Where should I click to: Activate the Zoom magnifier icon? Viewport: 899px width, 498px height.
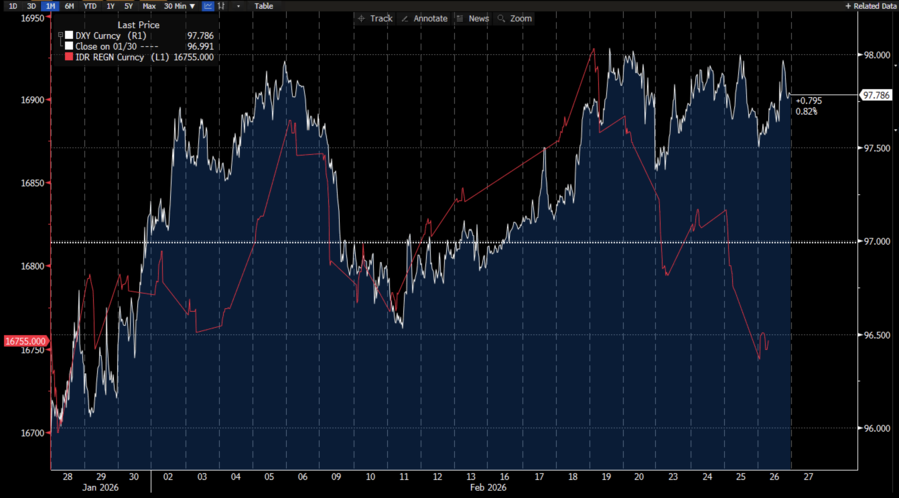502,19
